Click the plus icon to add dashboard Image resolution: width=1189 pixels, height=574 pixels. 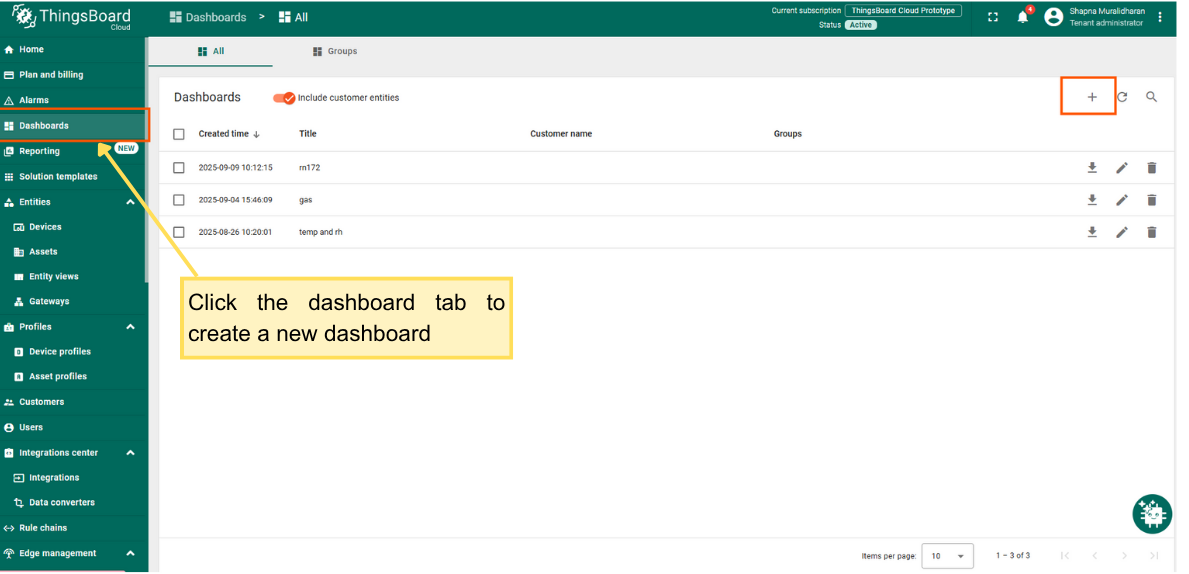(x=1091, y=97)
